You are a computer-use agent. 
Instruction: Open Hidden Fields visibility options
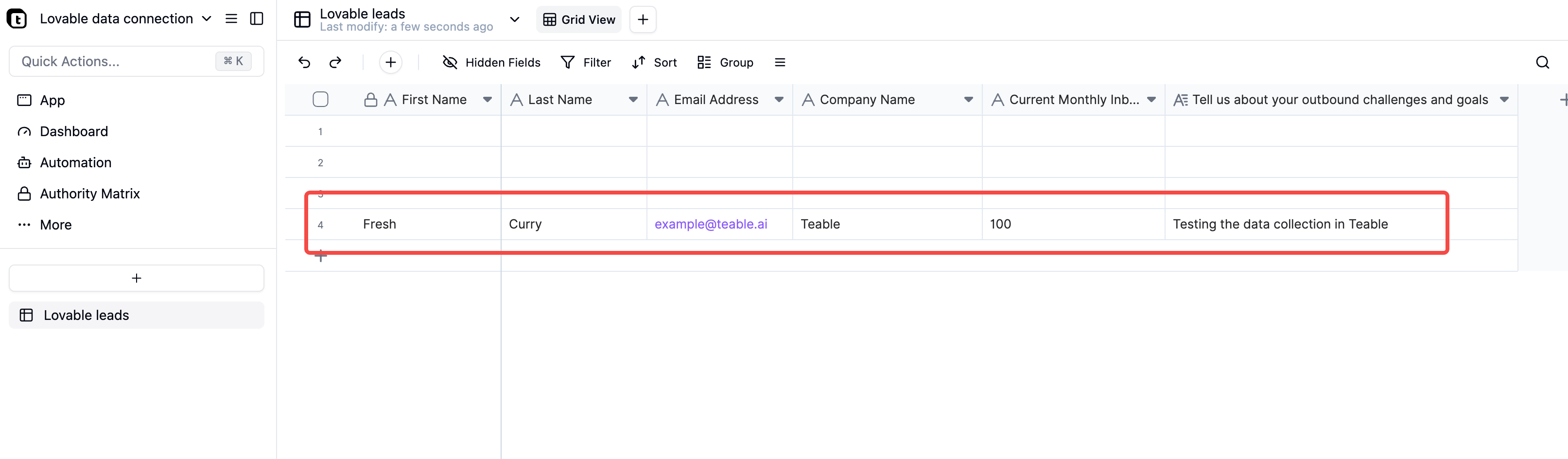pos(491,62)
